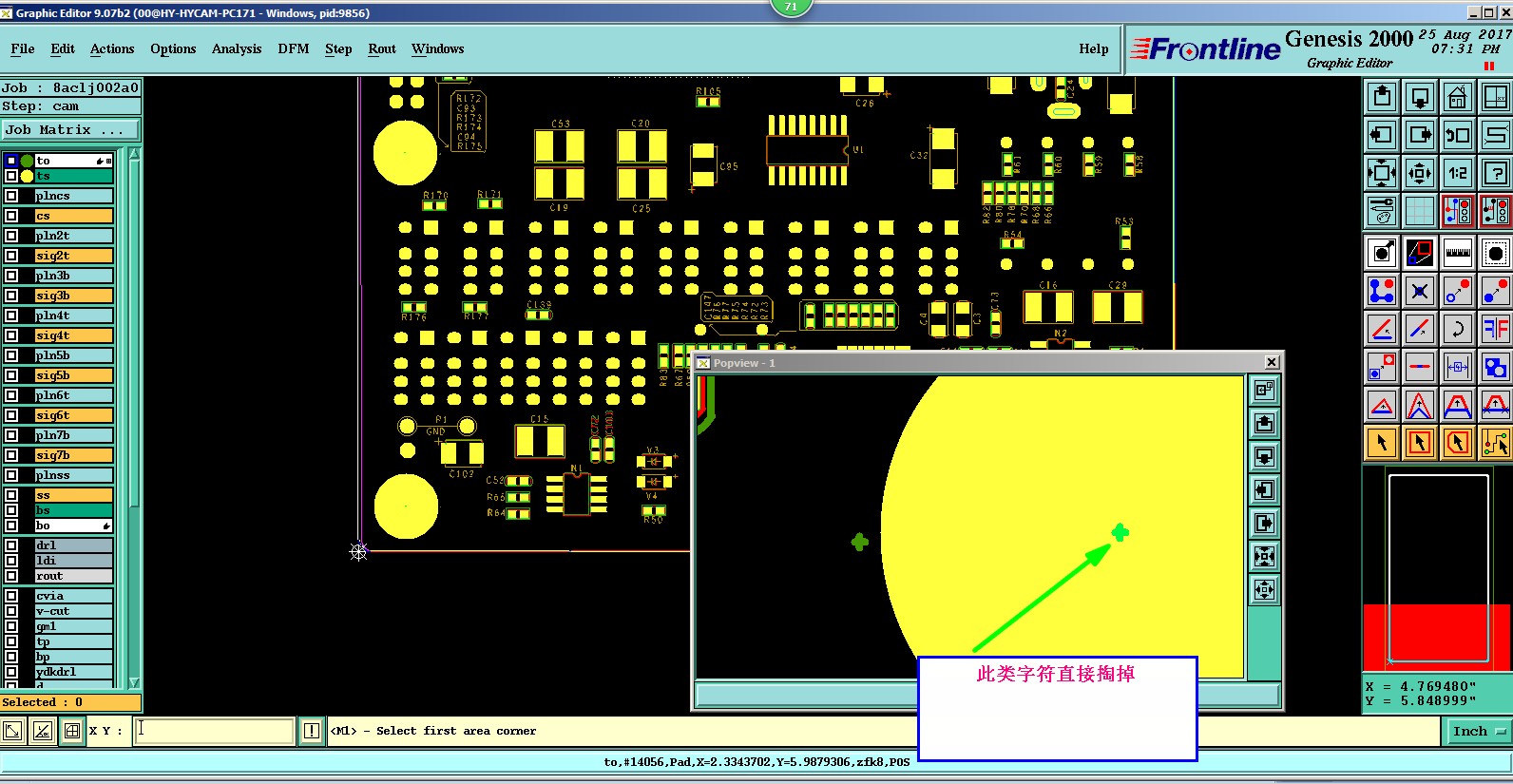Click the layer list up arrow
The width and height of the screenshot is (1513, 784).
[134, 154]
